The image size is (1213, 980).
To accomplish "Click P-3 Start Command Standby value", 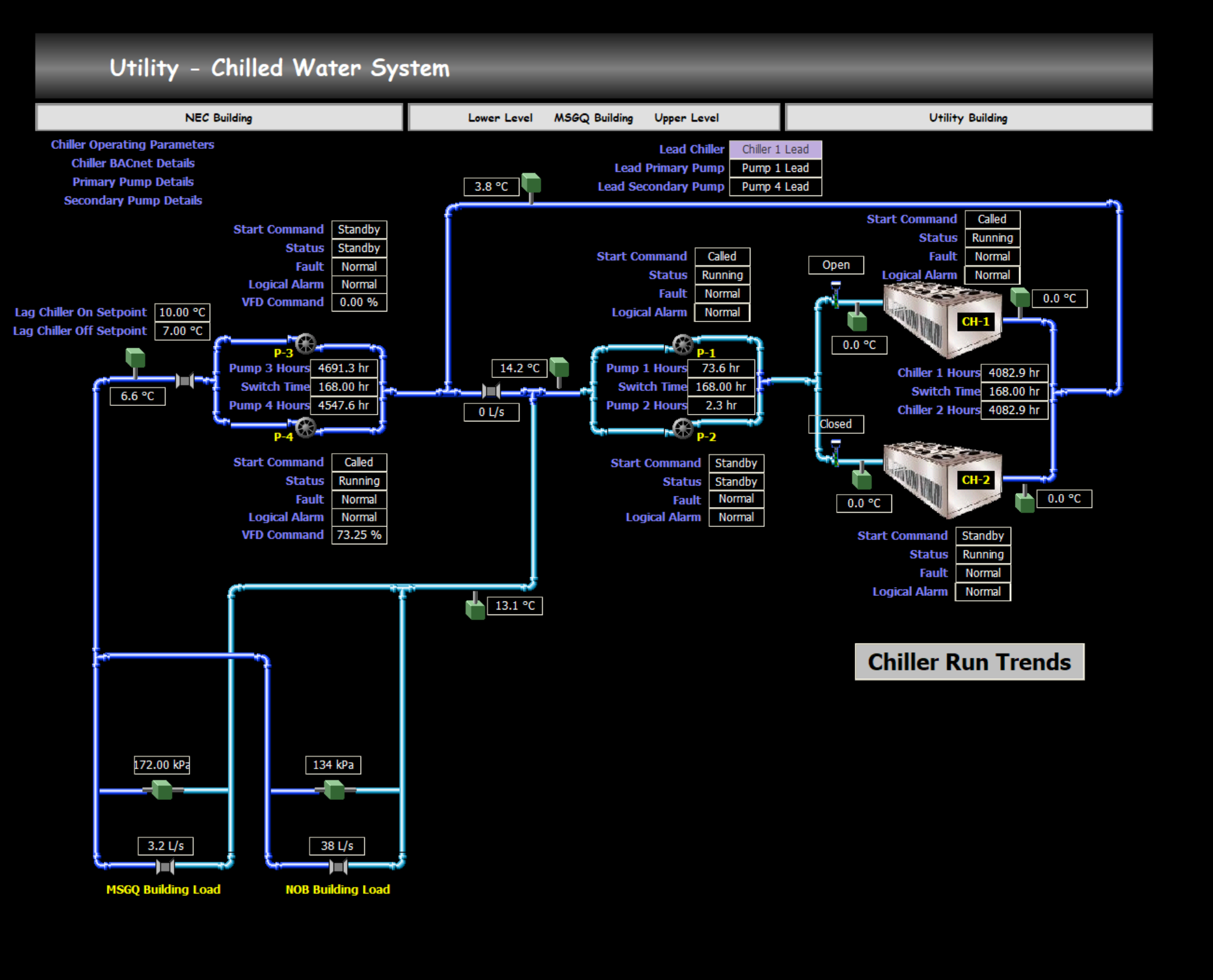I will 359,230.
